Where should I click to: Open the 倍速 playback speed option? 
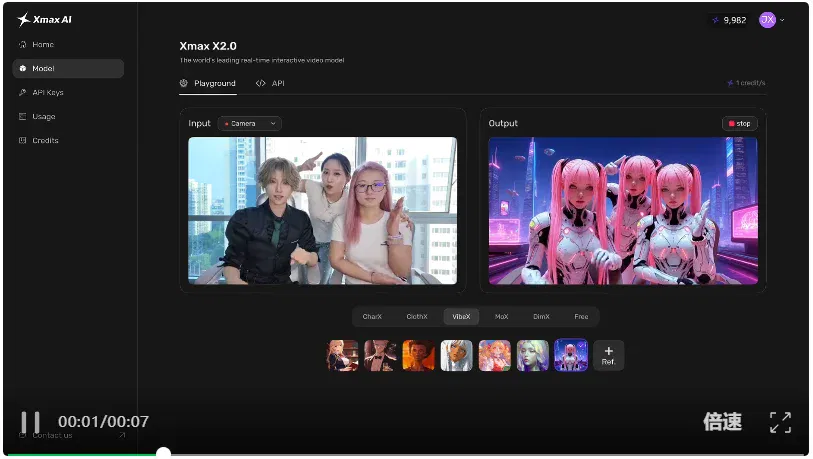click(722, 422)
